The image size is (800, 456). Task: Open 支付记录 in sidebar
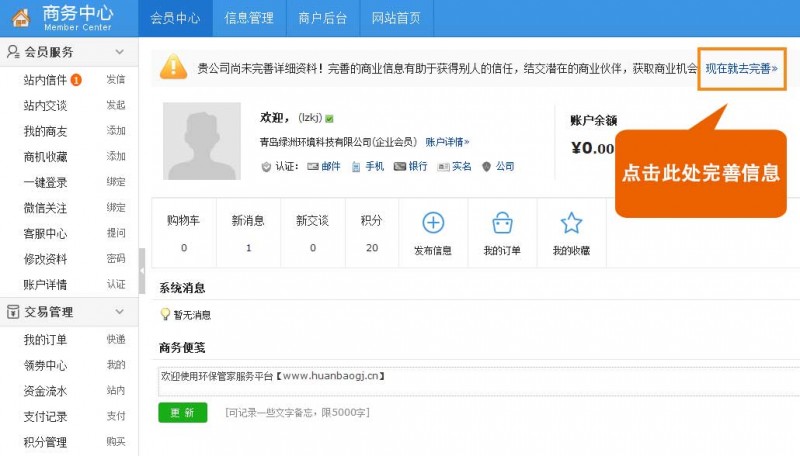coord(45,416)
